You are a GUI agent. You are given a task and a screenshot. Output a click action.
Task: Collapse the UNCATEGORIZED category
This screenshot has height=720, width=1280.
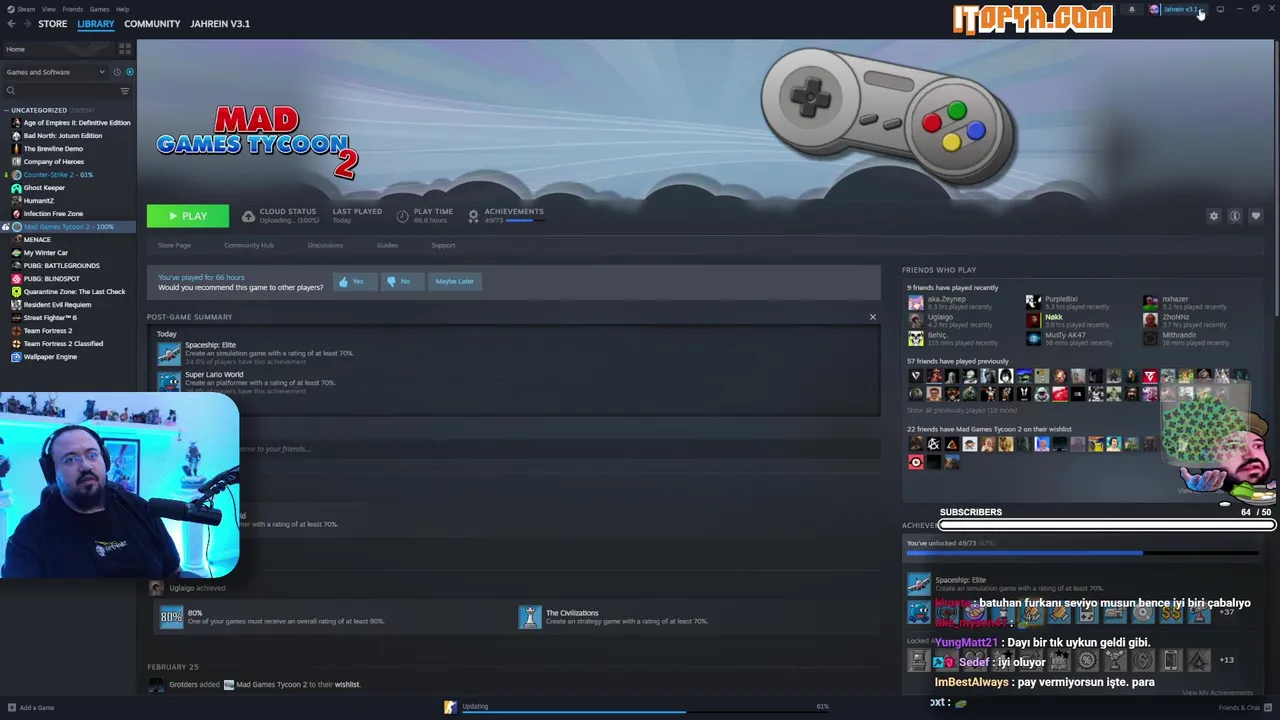click(38, 110)
